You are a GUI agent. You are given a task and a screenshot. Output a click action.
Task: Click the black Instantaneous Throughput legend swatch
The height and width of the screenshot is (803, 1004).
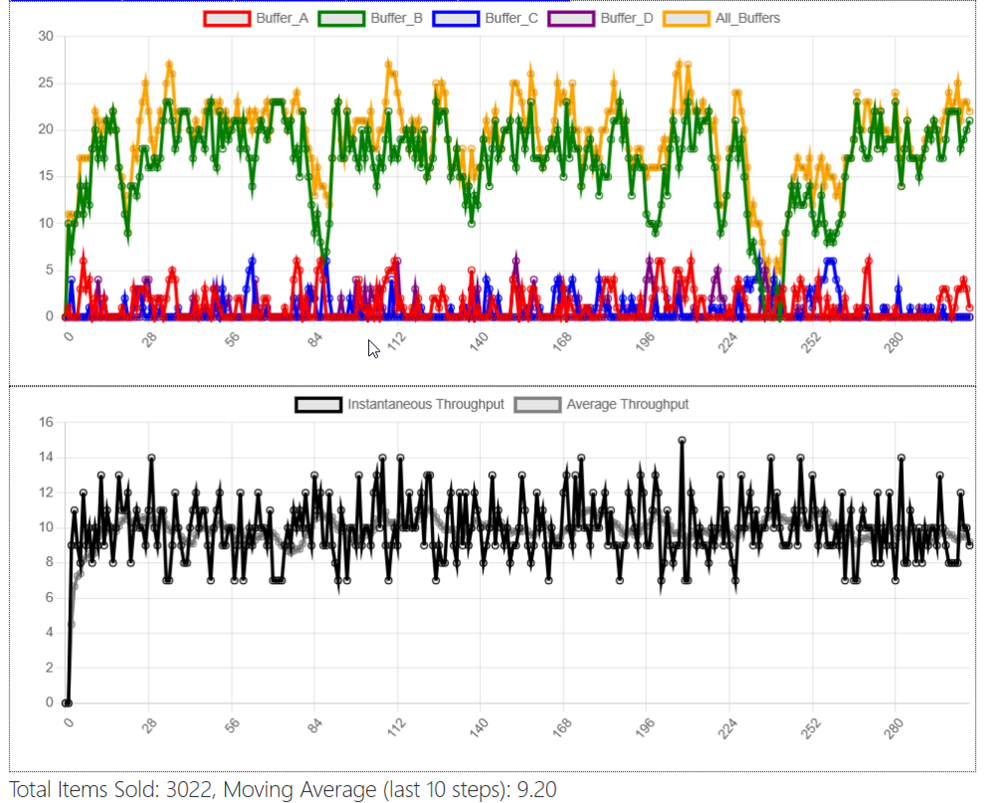(x=318, y=405)
